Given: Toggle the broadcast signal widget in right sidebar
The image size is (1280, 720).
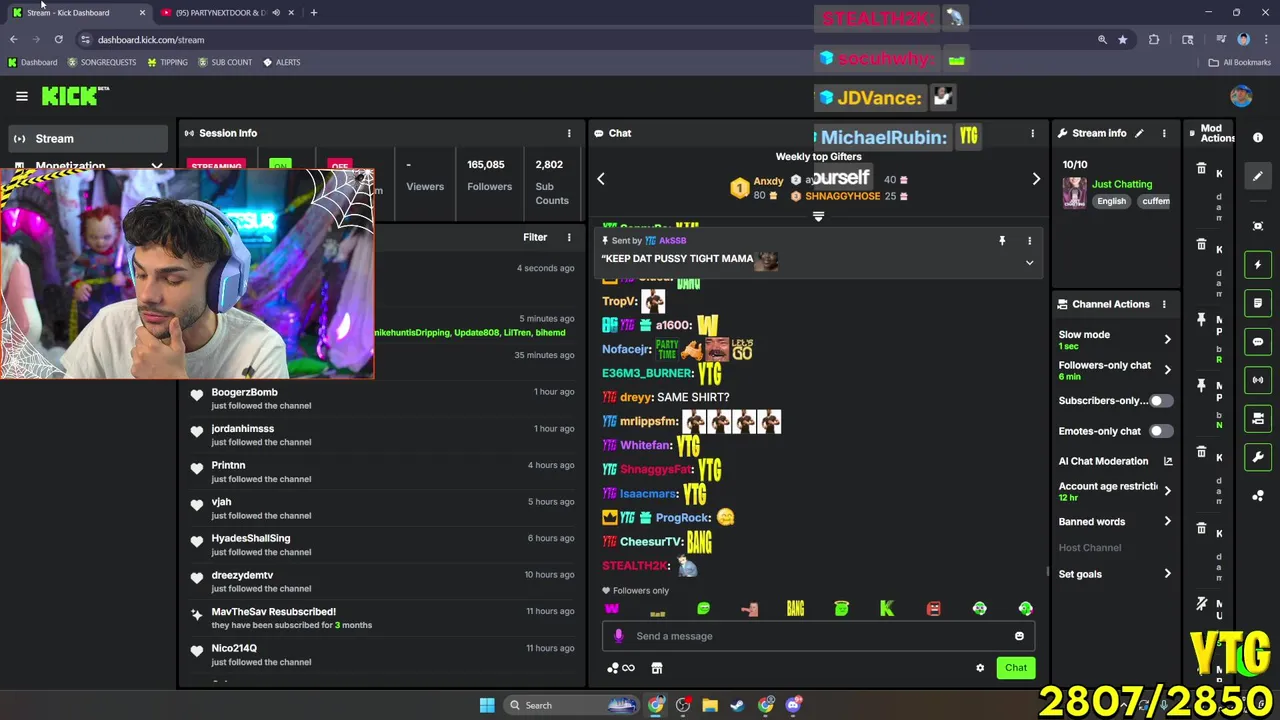Looking at the screenshot, I should tap(1258, 380).
